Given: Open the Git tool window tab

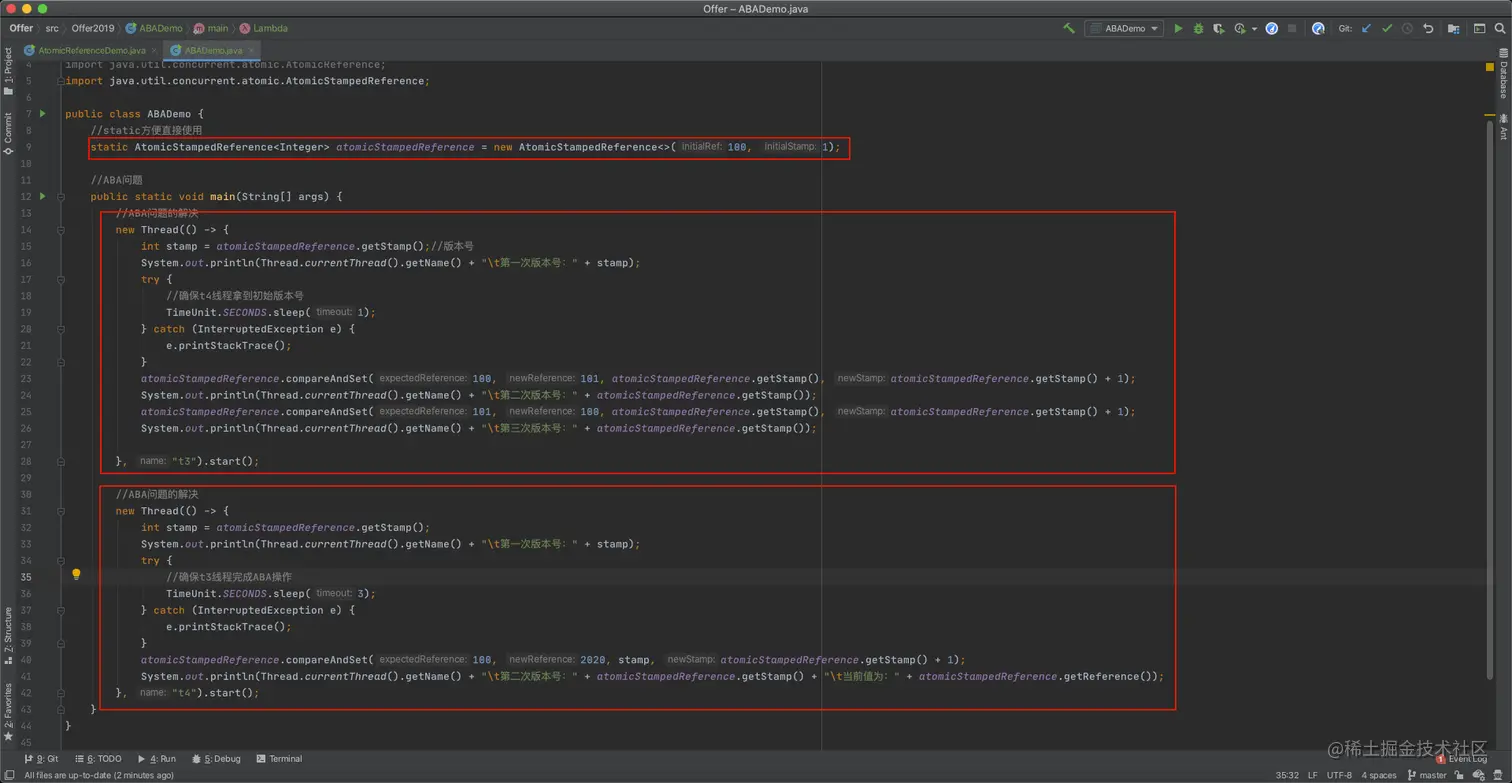Looking at the screenshot, I should [41, 759].
